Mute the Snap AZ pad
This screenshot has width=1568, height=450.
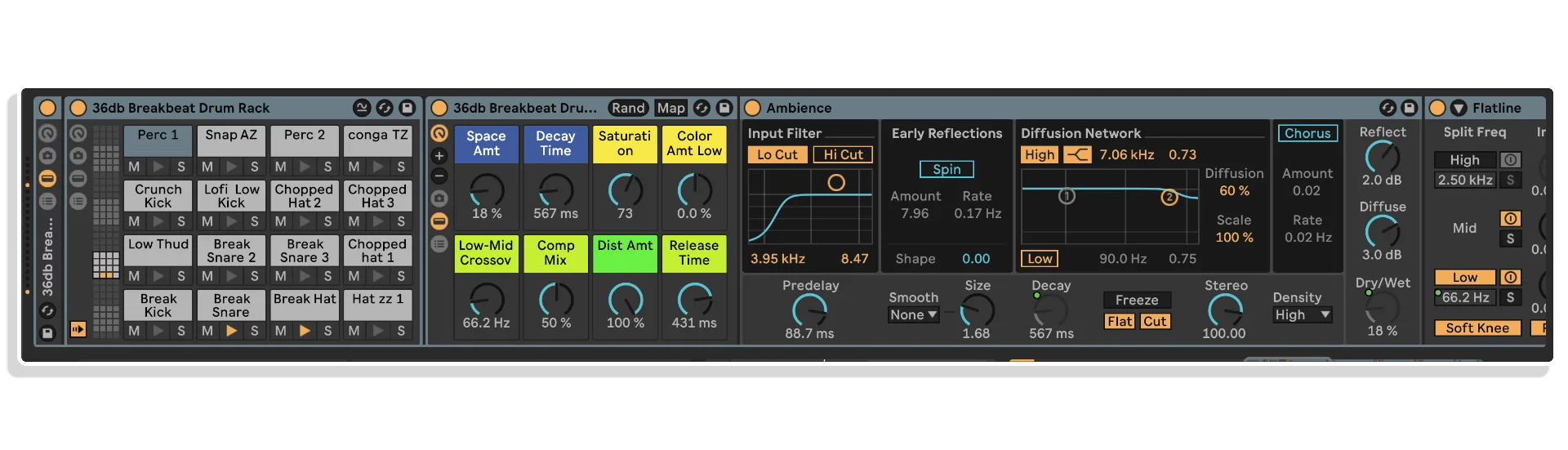click(x=207, y=167)
